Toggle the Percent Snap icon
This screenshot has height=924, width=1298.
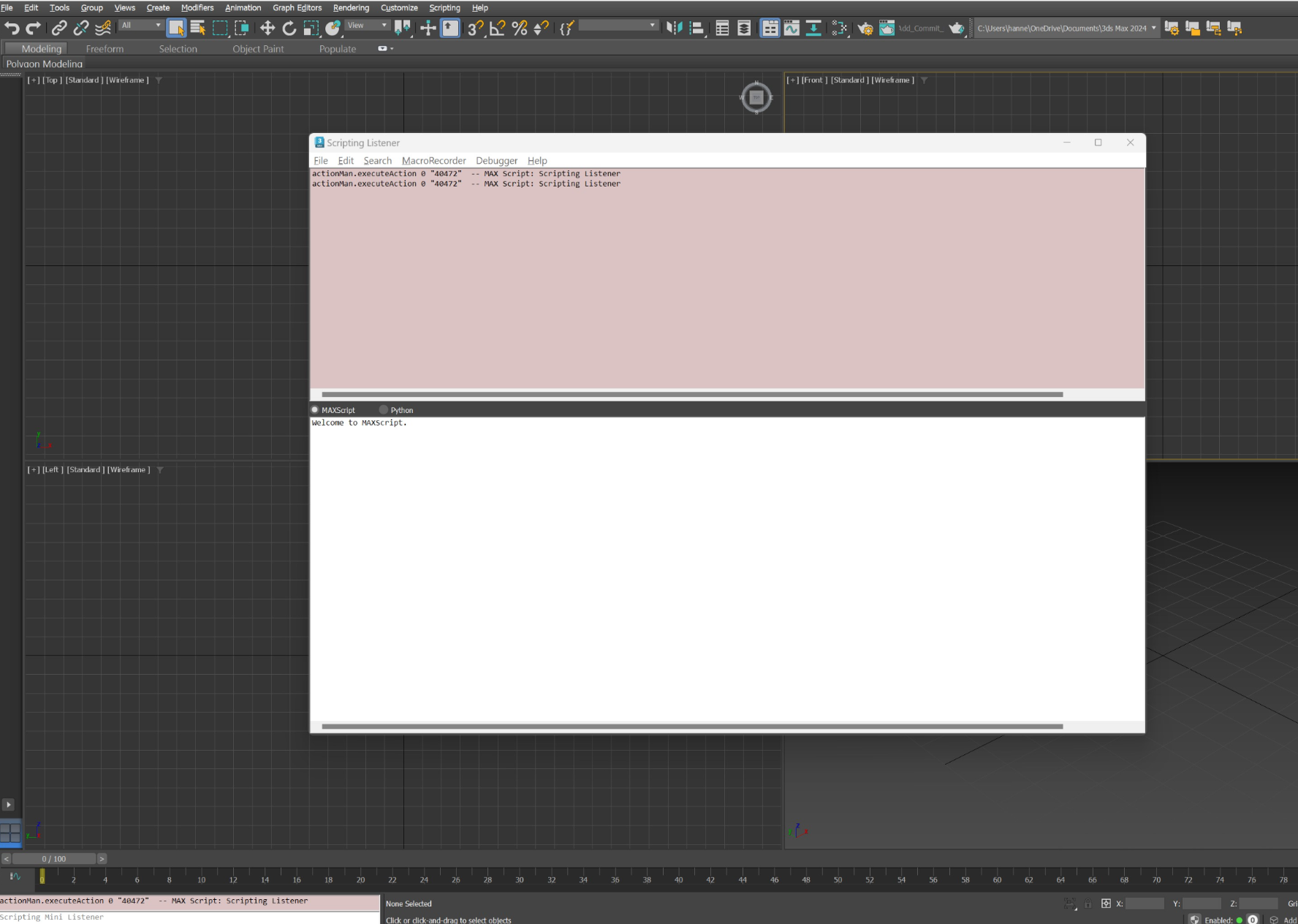pyautogui.click(x=520, y=28)
